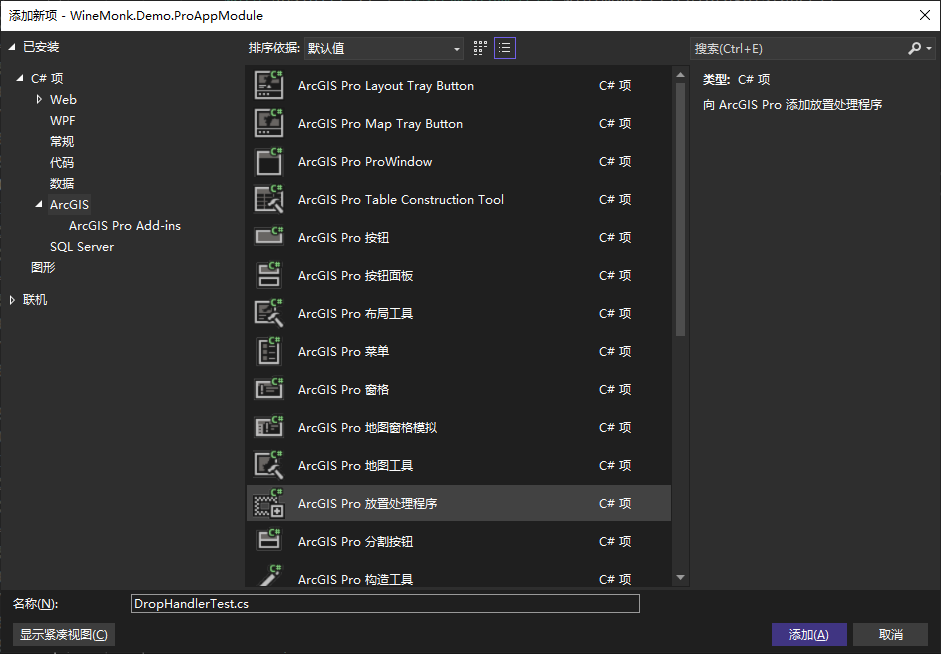Click the ArcGIS Pro 菜单 template icon
Screen dimensions: 941x654
click(269, 351)
